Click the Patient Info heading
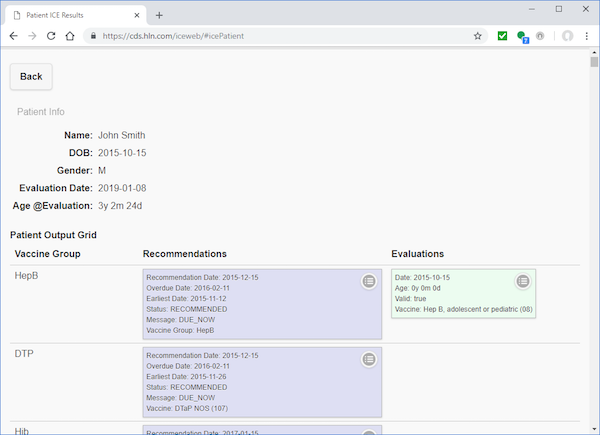The width and height of the screenshot is (600, 435). (x=41, y=112)
